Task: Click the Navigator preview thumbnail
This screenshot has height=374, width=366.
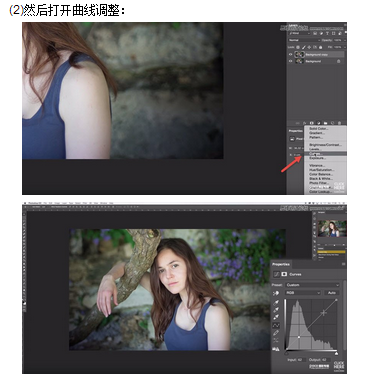Action: click(x=332, y=228)
